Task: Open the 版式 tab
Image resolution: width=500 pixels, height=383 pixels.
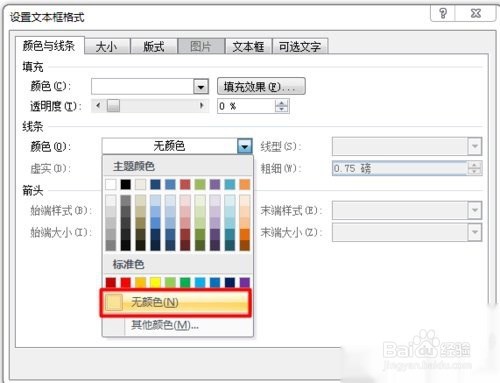Action: click(x=153, y=46)
